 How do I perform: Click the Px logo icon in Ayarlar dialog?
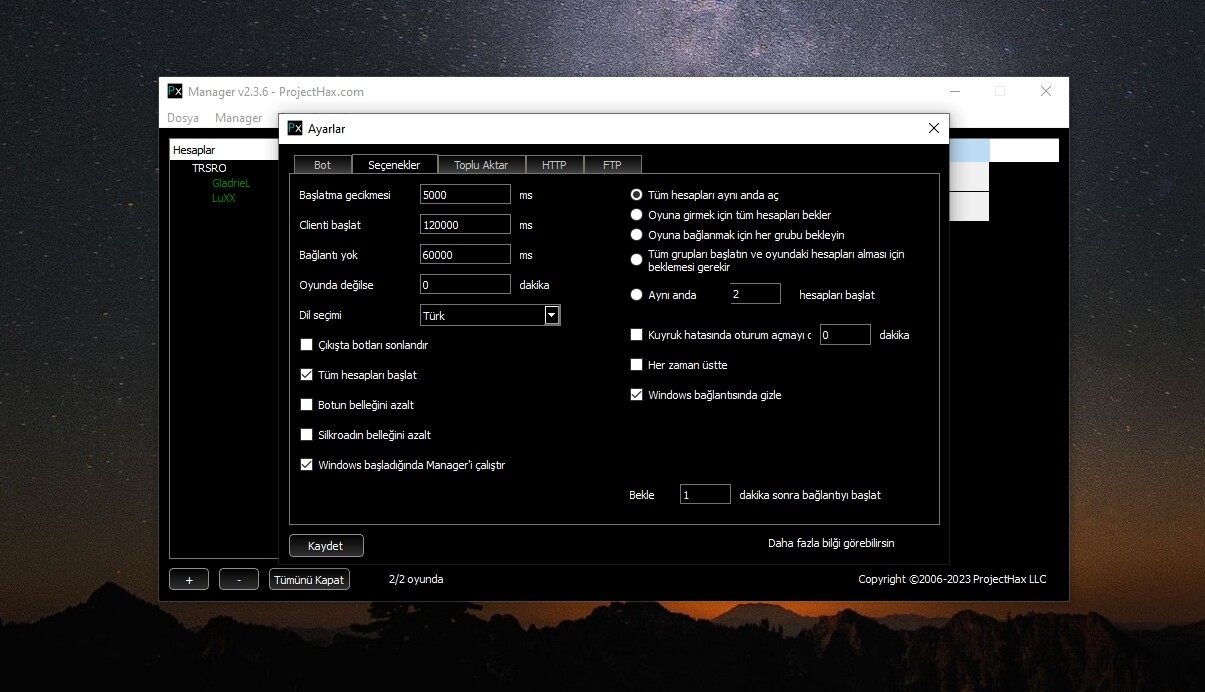pos(295,128)
